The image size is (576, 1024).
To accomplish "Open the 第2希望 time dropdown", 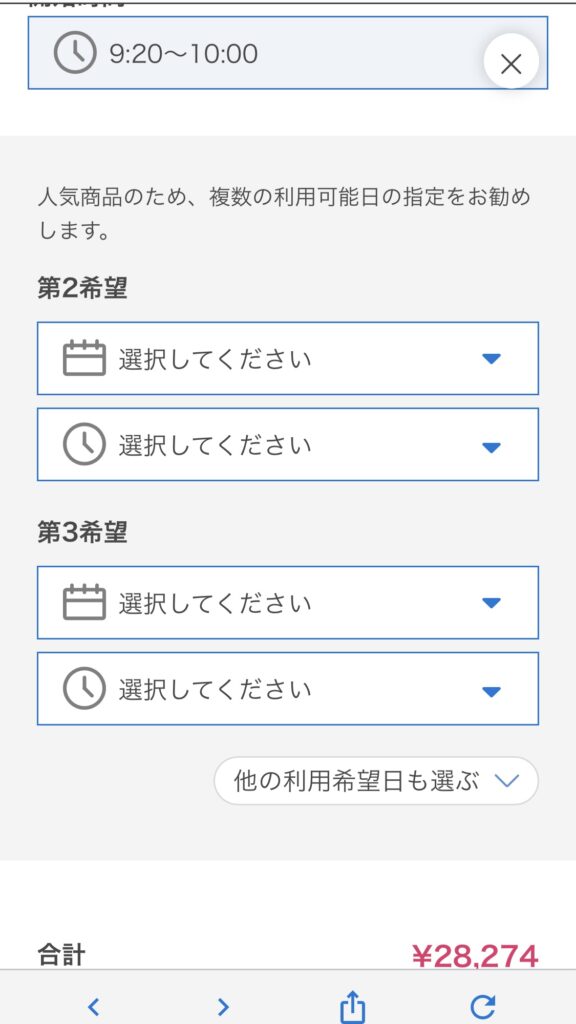I will click(288, 445).
